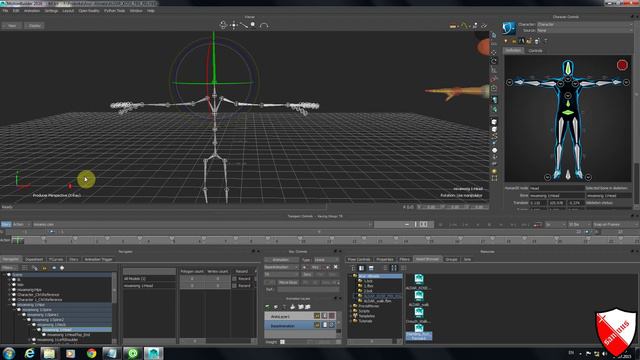Select the Scripts folder in Asset Browser
This screenshot has width=640, height=360.
pos(364,311)
